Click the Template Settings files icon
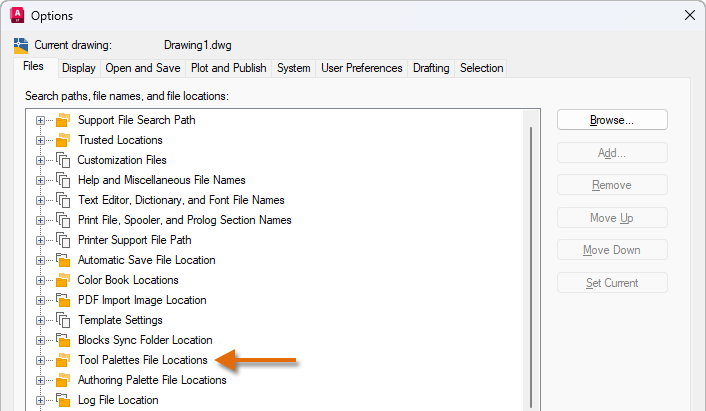Viewport: 706px width, 411px height. [64, 320]
